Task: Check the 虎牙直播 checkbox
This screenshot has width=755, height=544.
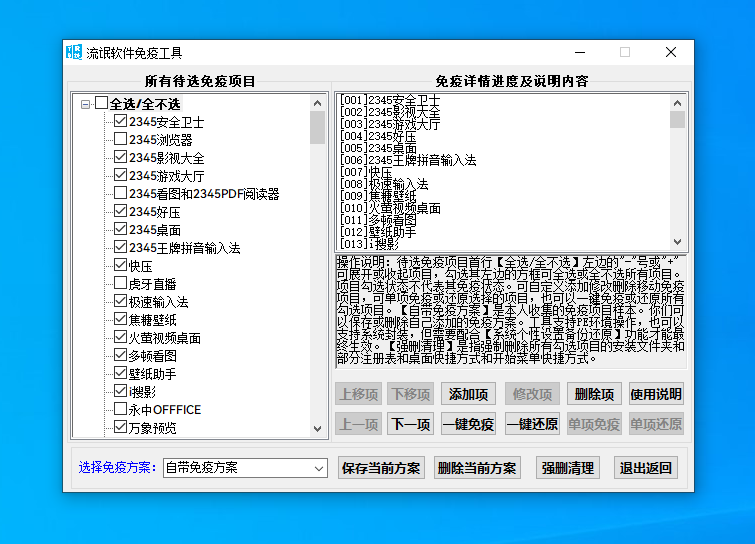Action: tap(120, 283)
